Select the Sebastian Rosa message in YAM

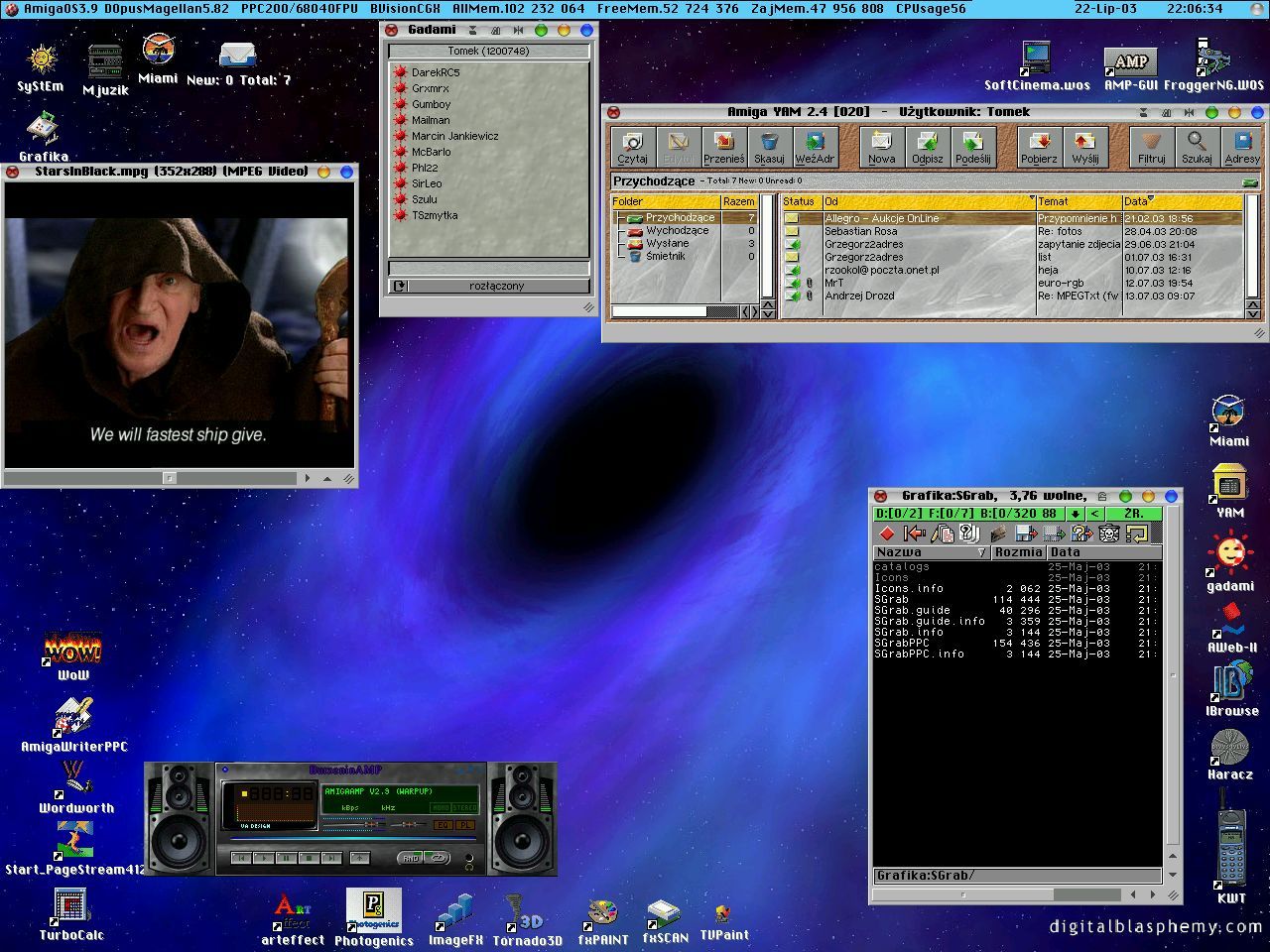coord(1011,231)
